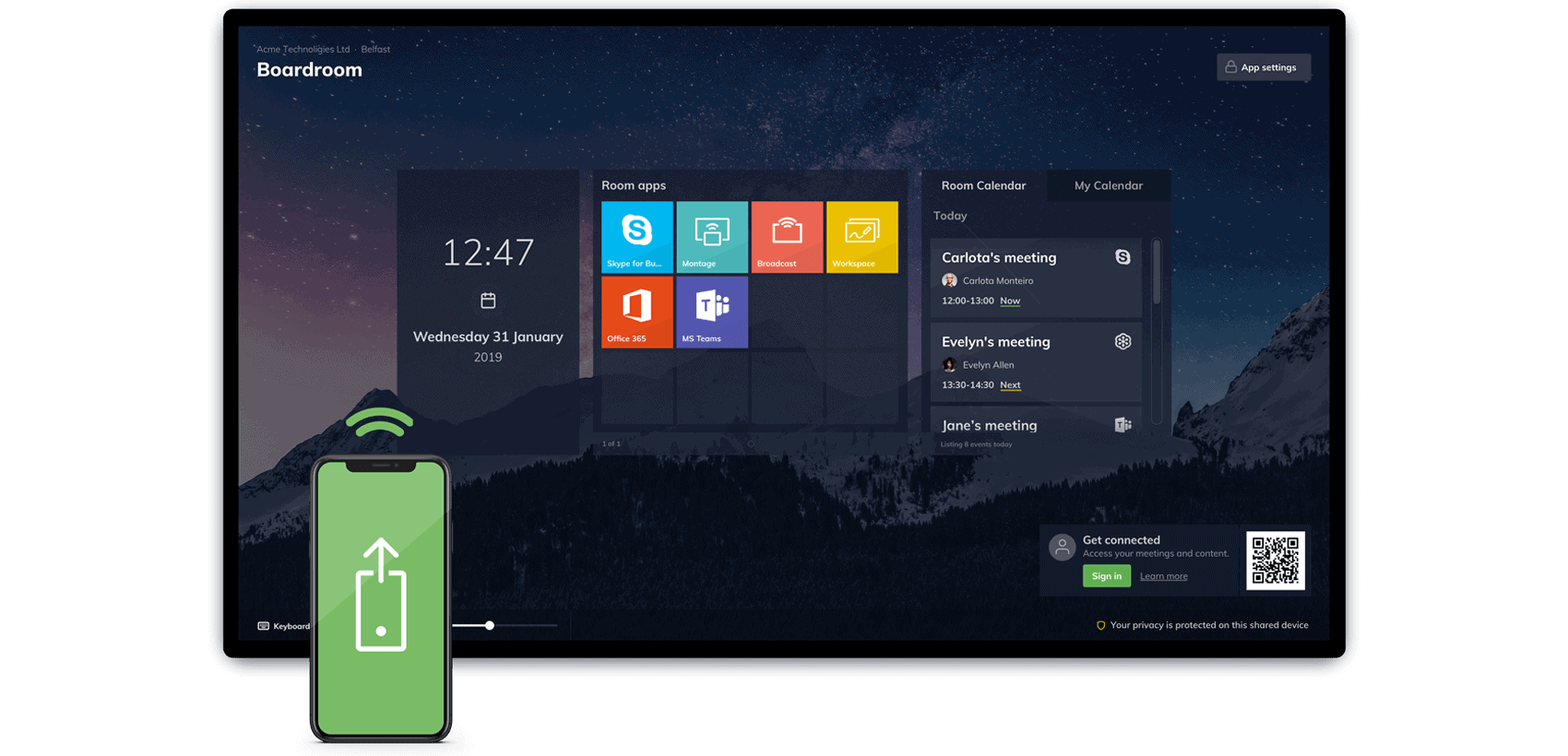Click the privacy shield icon
1568x756 pixels.
click(1100, 626)
